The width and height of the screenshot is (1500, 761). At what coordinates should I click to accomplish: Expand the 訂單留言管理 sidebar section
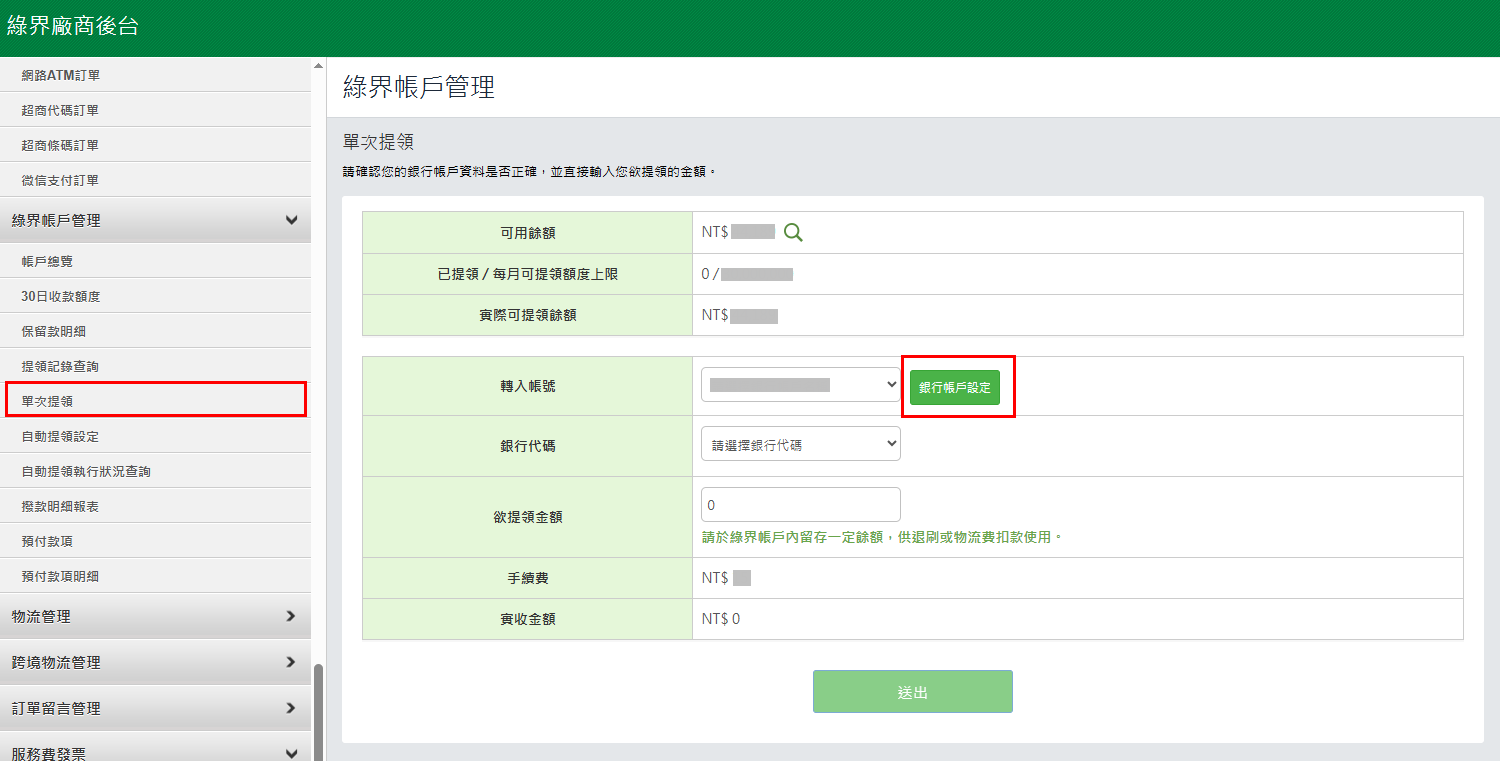pyautogui.click(x=155, y=708)
